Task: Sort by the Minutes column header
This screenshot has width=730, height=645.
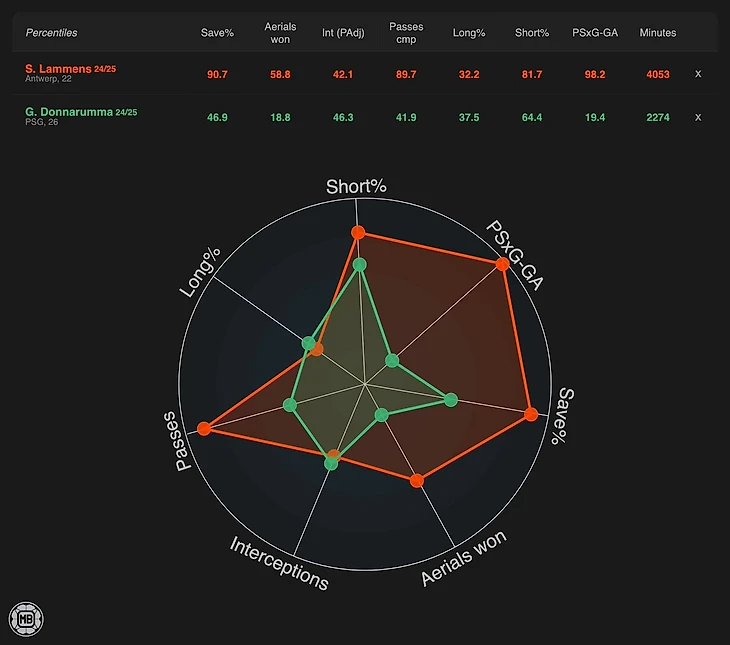Action: tap(657, 33)
